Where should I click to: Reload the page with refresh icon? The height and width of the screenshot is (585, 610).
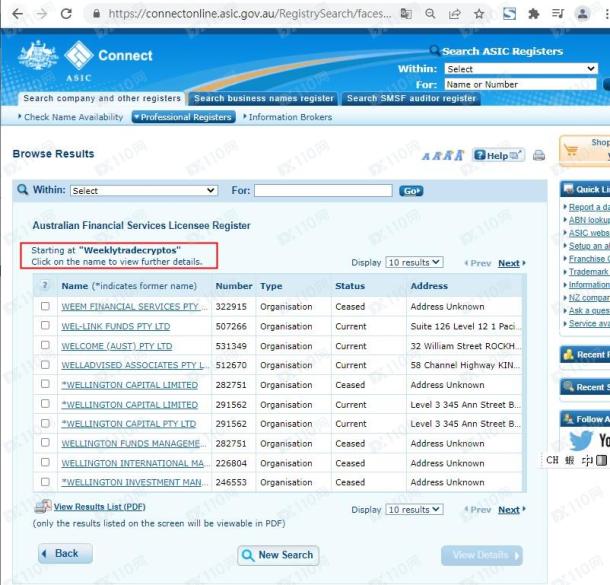pyautogui.click(x=66, y=14)
